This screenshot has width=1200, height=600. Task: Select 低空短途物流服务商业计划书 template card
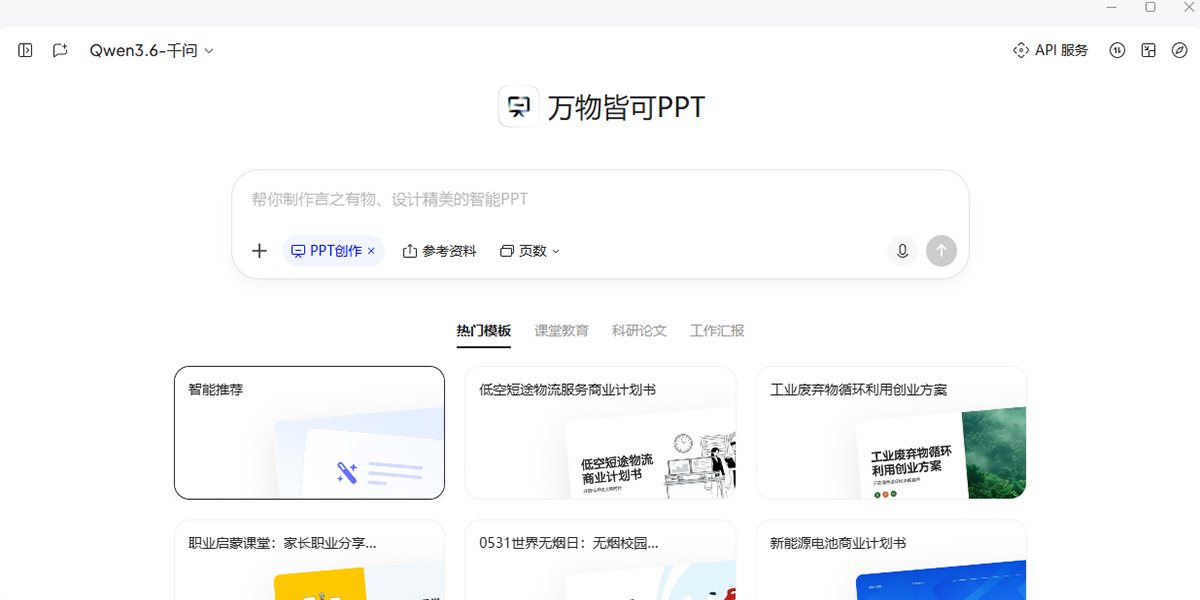[x=600, y=433]
